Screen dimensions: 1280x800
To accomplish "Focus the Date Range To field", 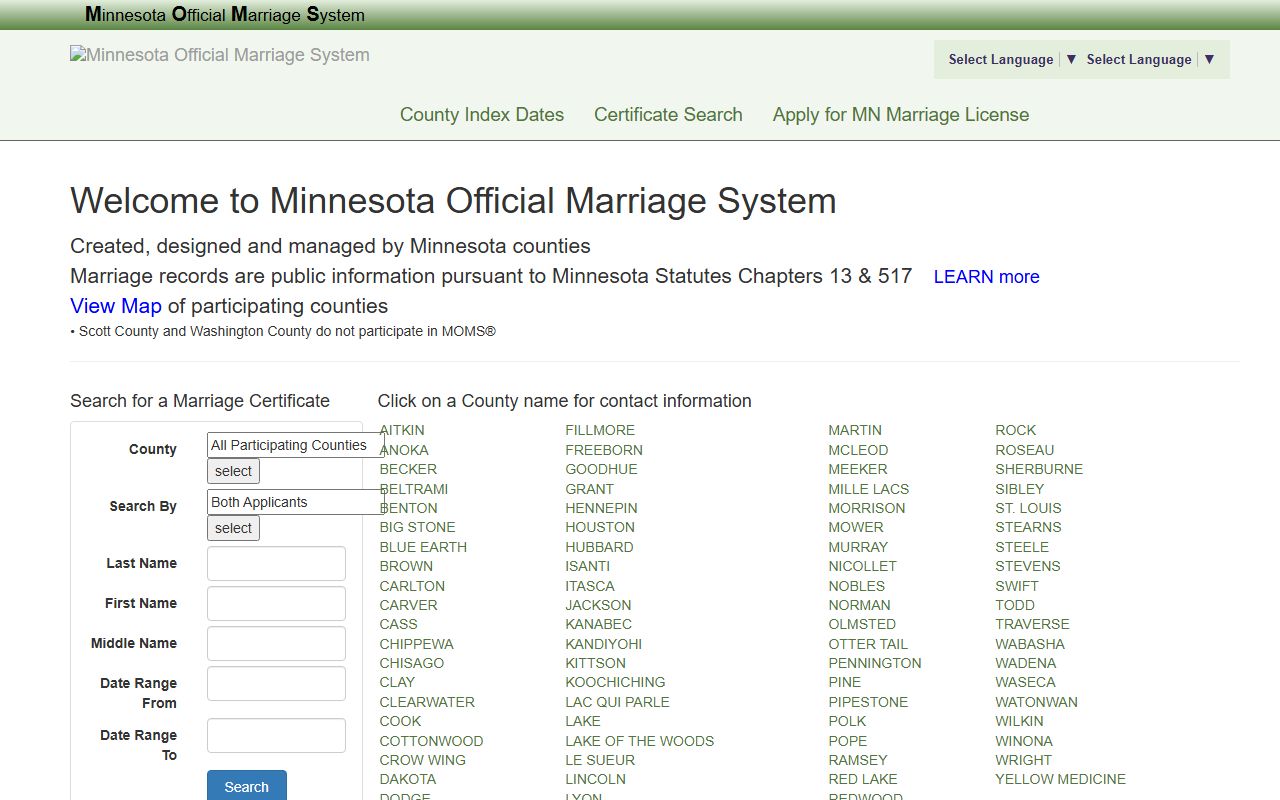I will pos(276,735).
